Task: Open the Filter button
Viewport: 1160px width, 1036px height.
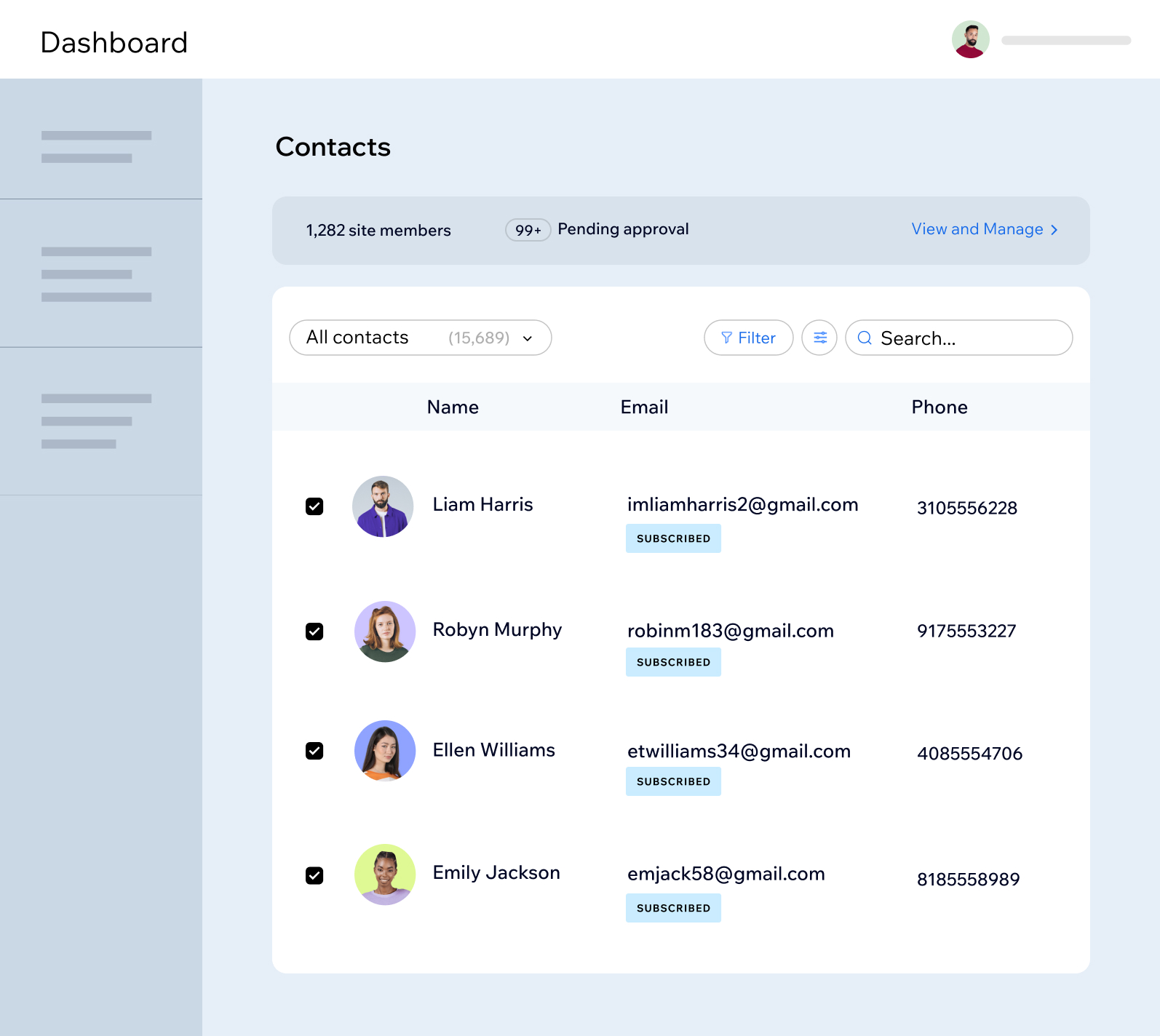Action: [749, 338]
